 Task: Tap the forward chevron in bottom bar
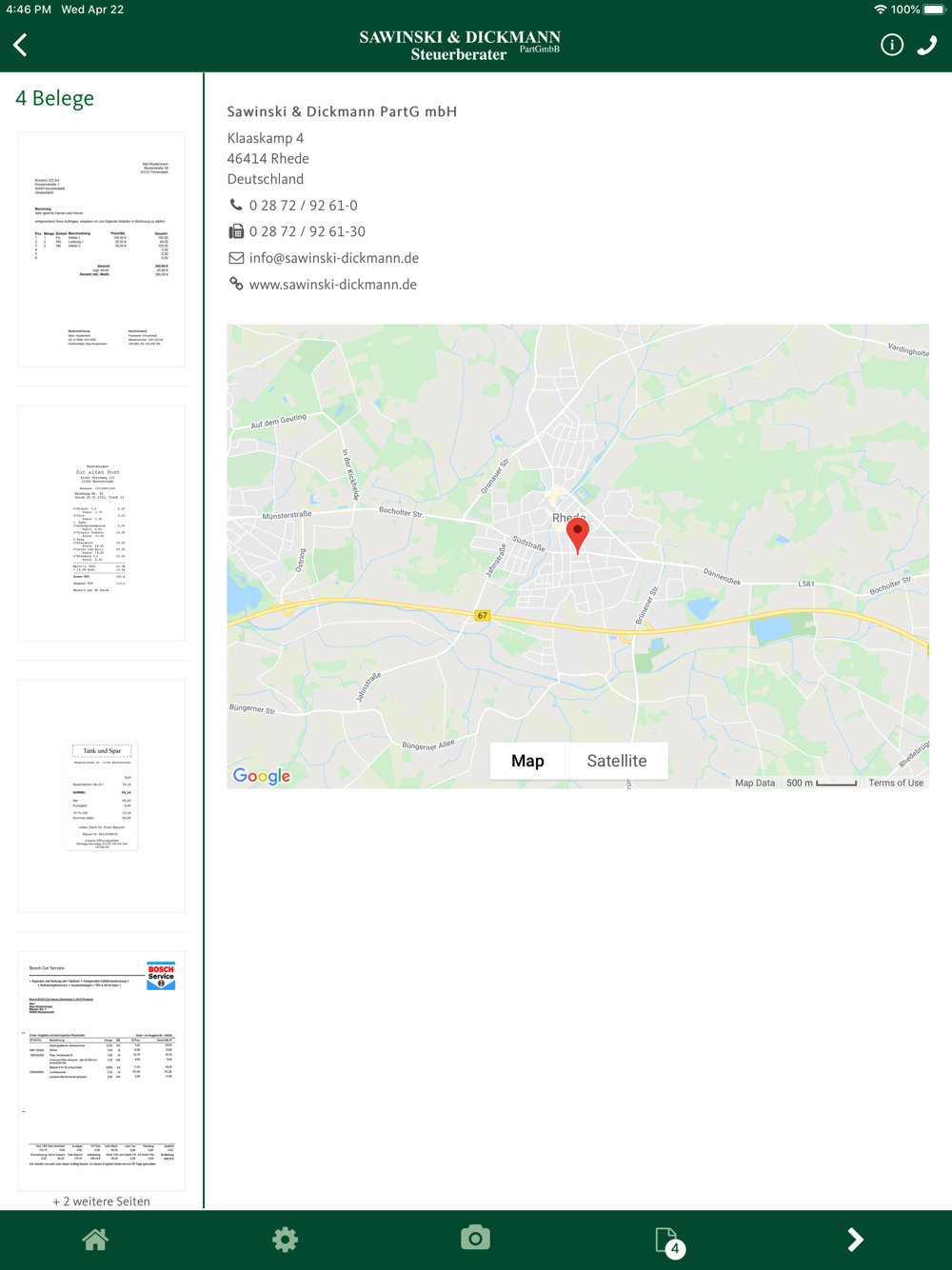point(855,1239)
